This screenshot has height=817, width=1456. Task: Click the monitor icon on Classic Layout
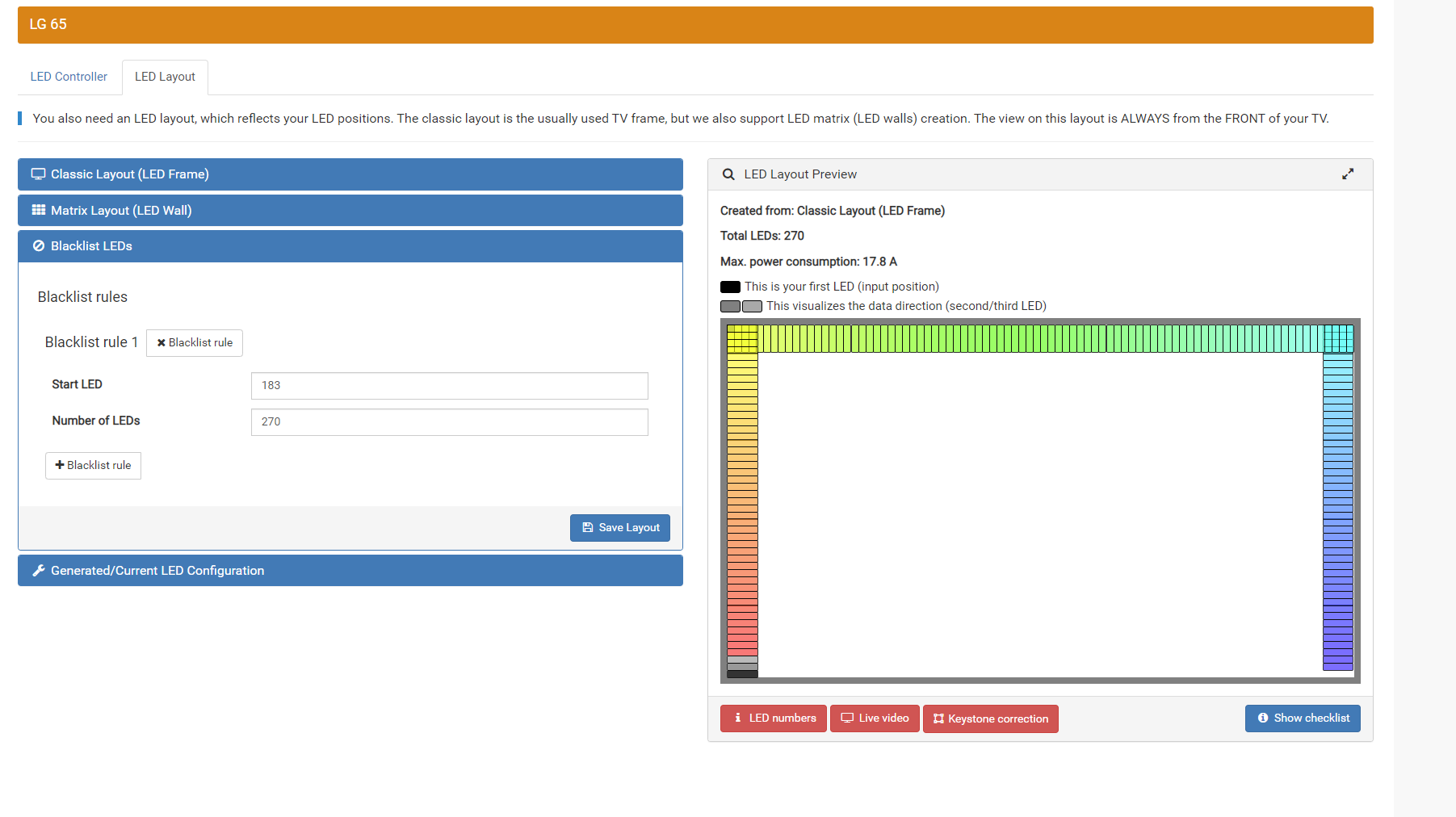(x=38, y=174)
